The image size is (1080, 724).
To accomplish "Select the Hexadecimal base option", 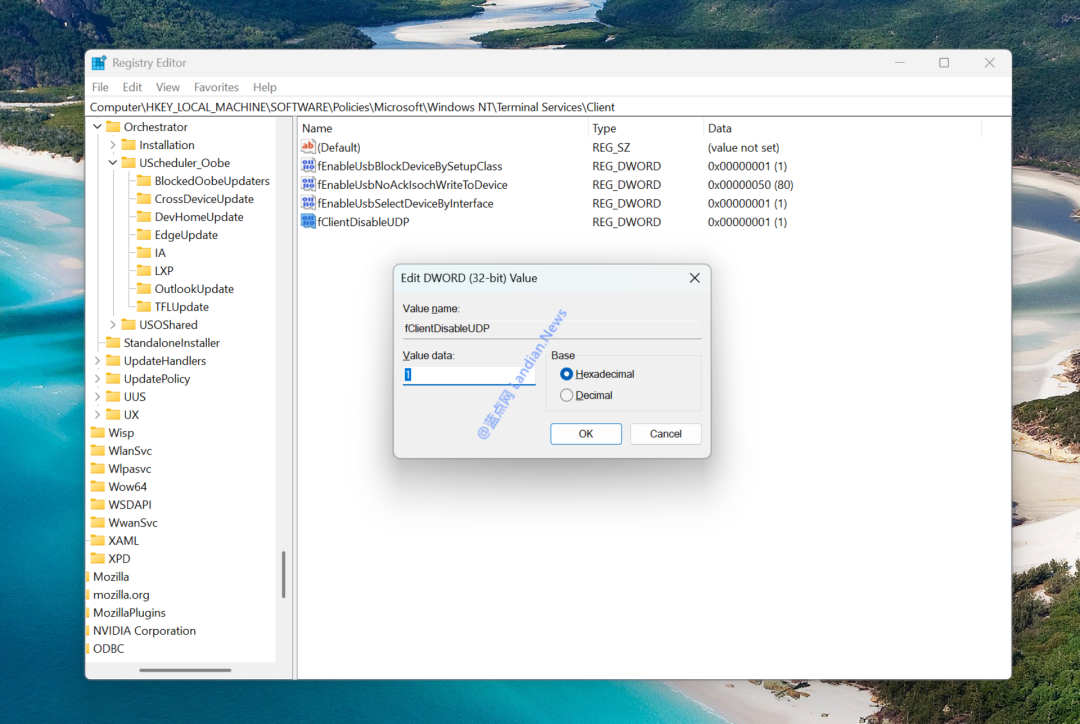I will tap(567, 374).
